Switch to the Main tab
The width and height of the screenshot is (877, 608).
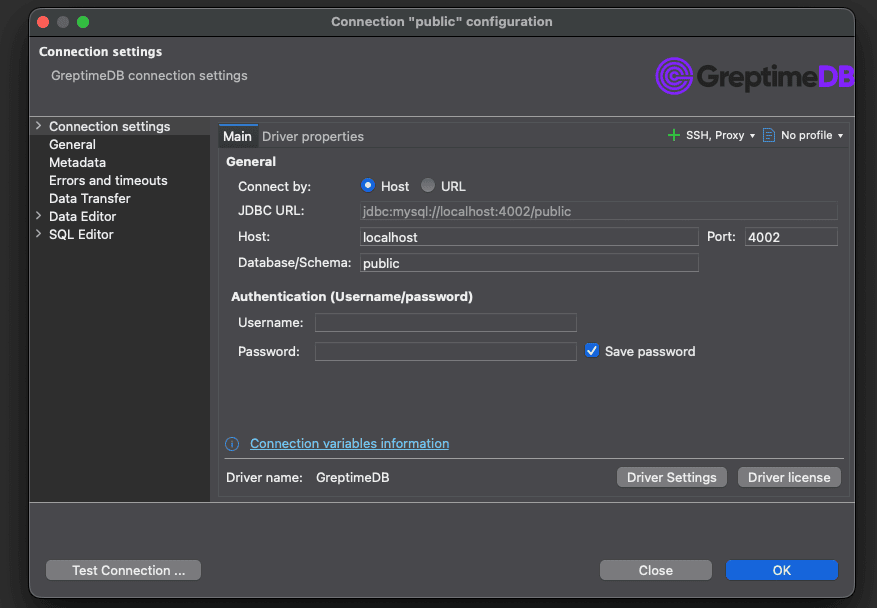coord(238,136)
